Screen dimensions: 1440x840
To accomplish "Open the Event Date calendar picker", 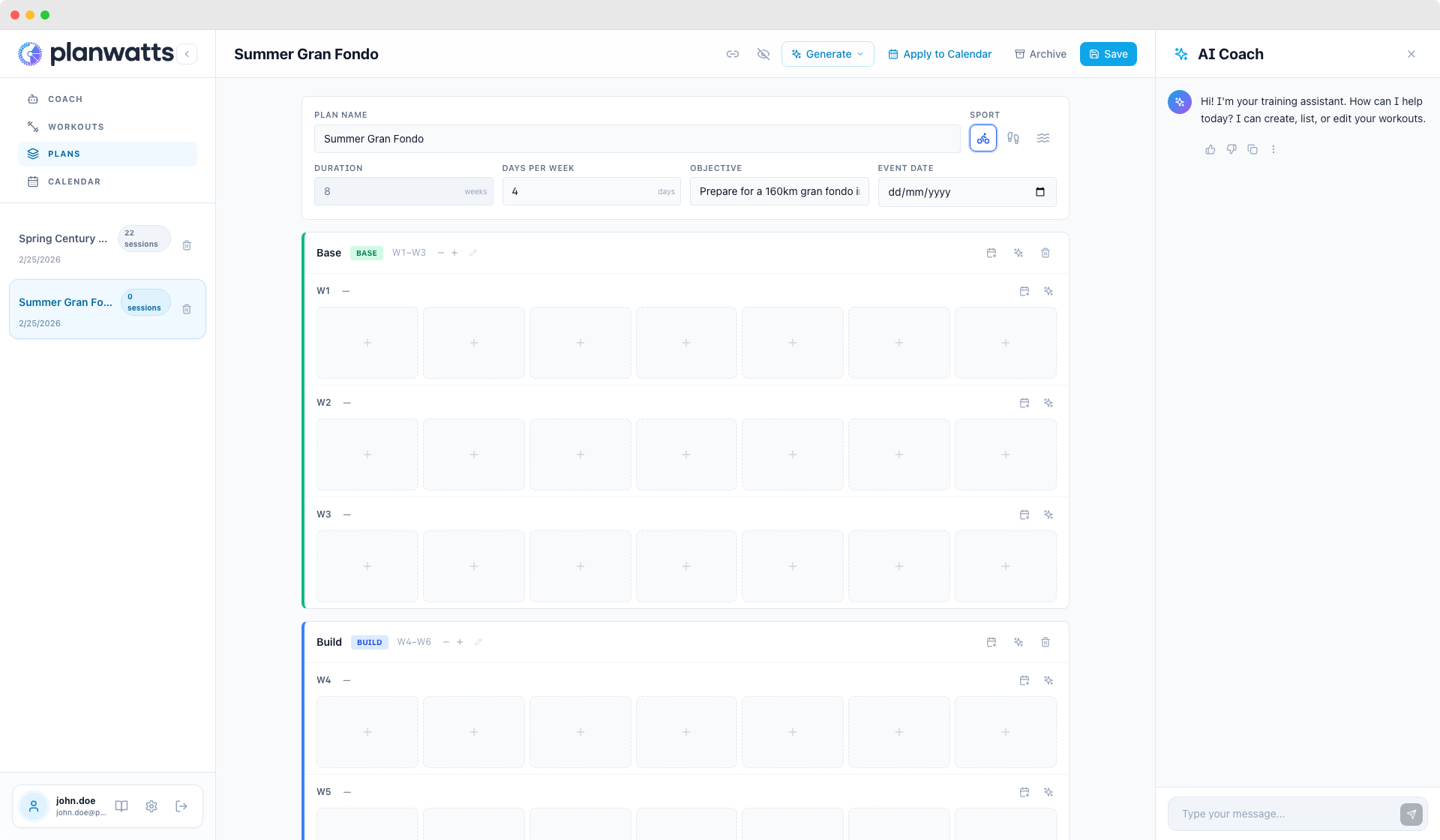I will (x=1040, y=192).
